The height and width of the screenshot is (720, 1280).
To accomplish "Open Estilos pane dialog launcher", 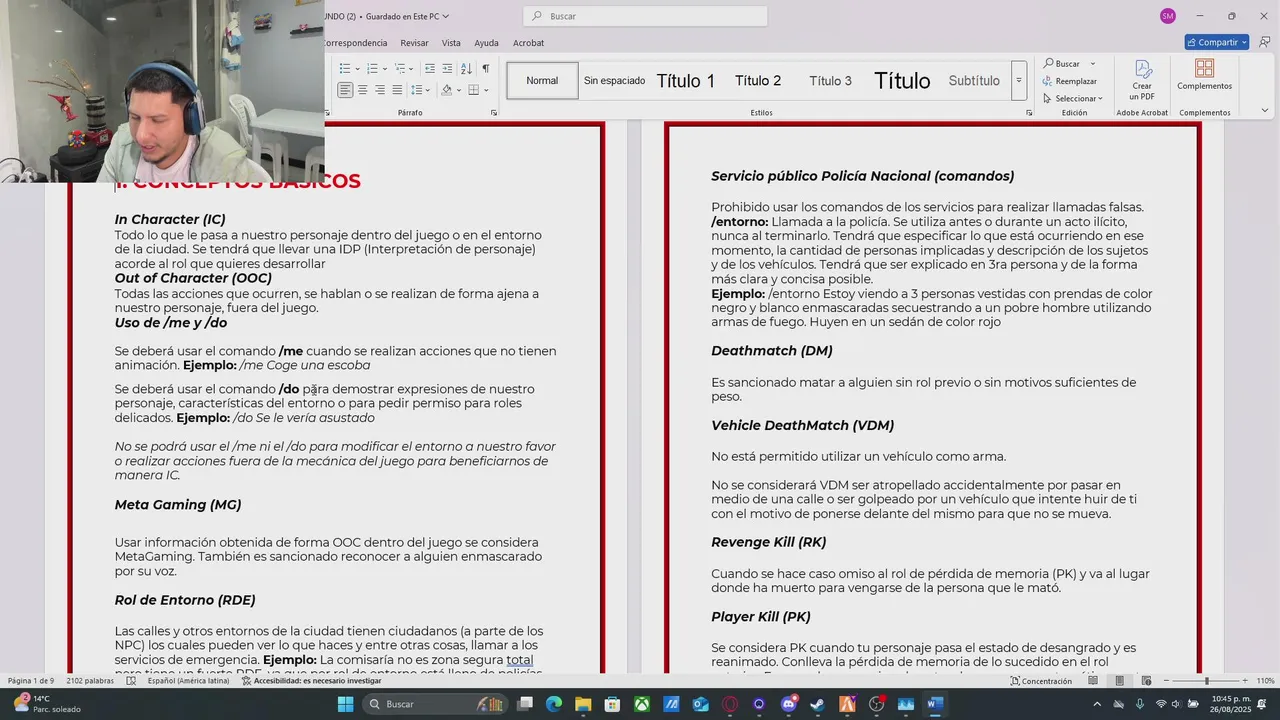I will point(1029,113).
